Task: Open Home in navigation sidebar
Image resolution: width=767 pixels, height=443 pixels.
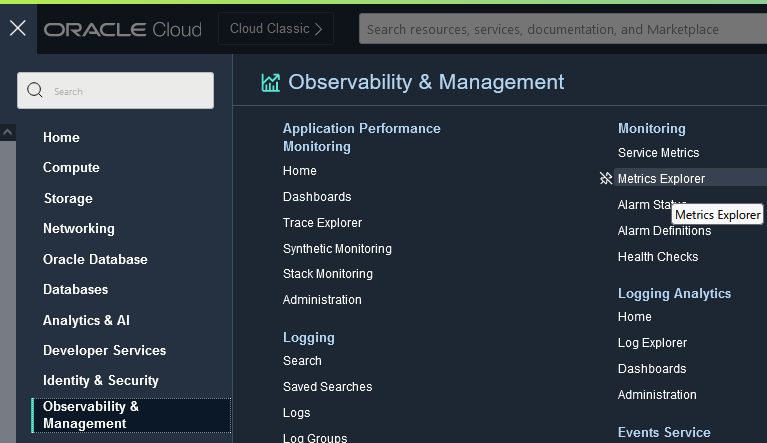Action: [61, 137]
